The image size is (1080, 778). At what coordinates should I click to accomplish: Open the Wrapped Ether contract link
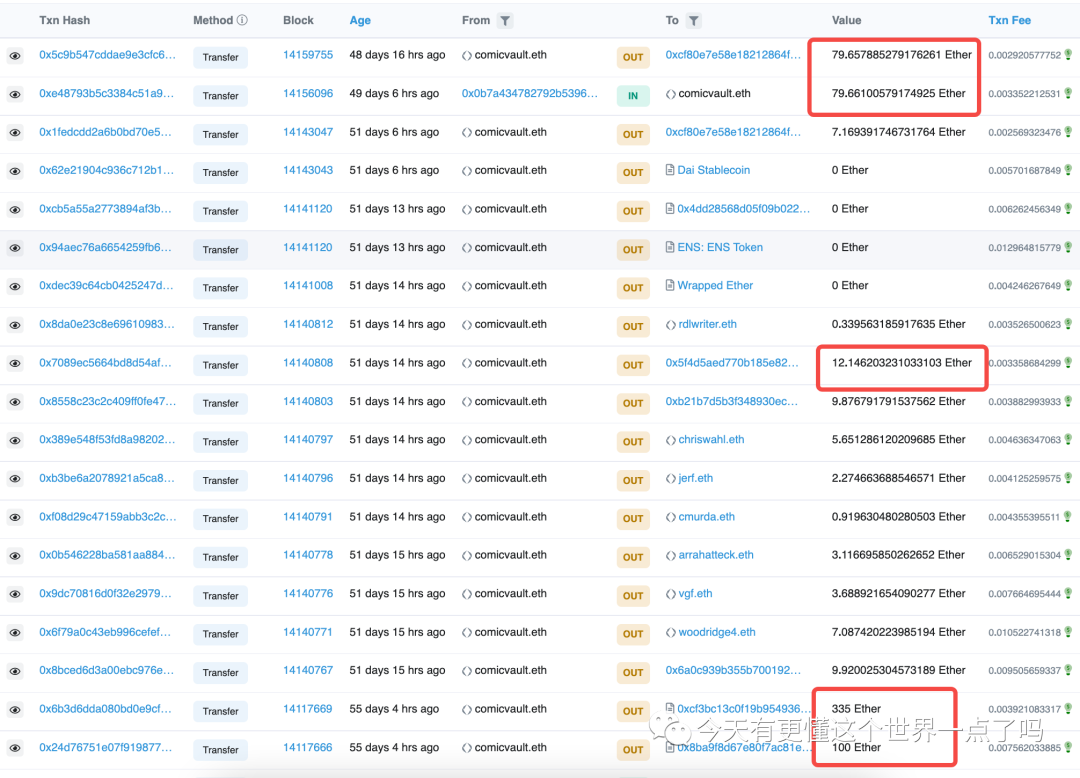[715, 285]
